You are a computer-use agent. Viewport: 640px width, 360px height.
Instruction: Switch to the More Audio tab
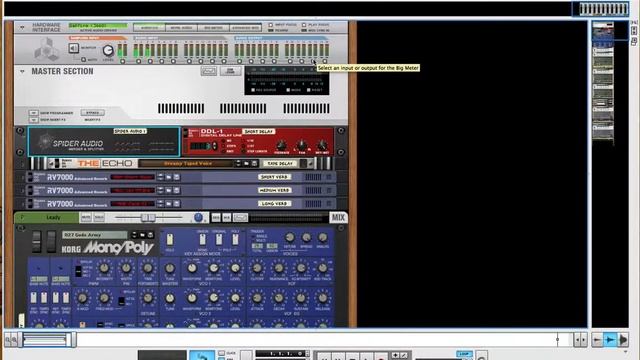point(182,28)
